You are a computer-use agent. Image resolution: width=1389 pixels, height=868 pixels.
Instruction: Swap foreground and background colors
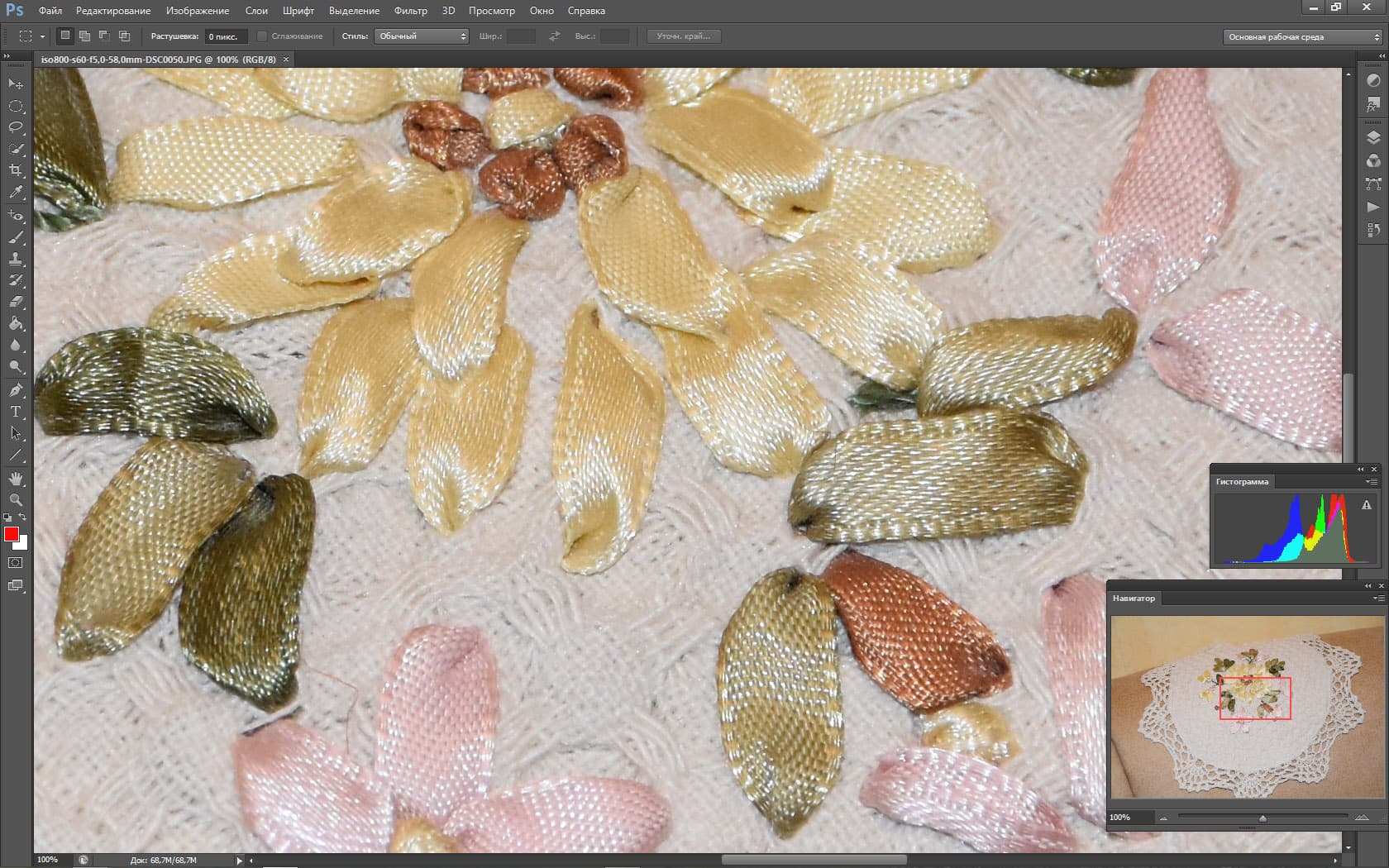23,517
